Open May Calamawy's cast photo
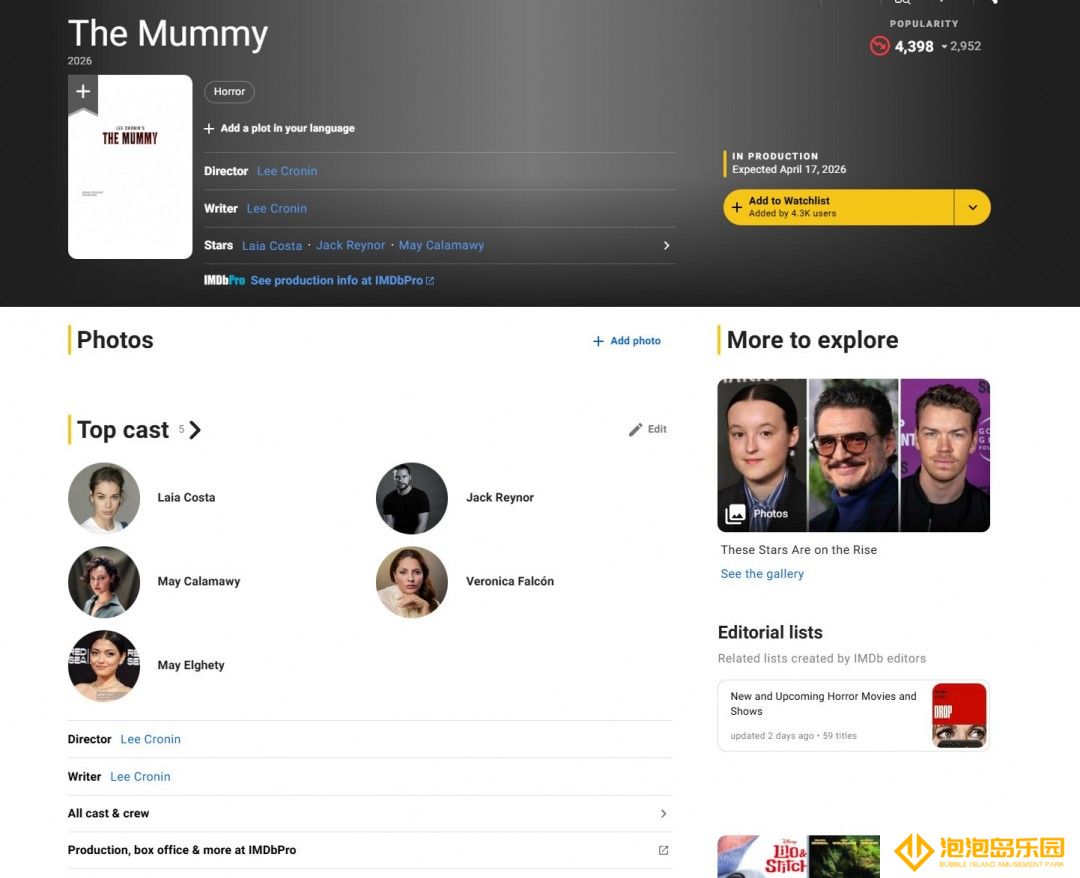 coord(104,582)
